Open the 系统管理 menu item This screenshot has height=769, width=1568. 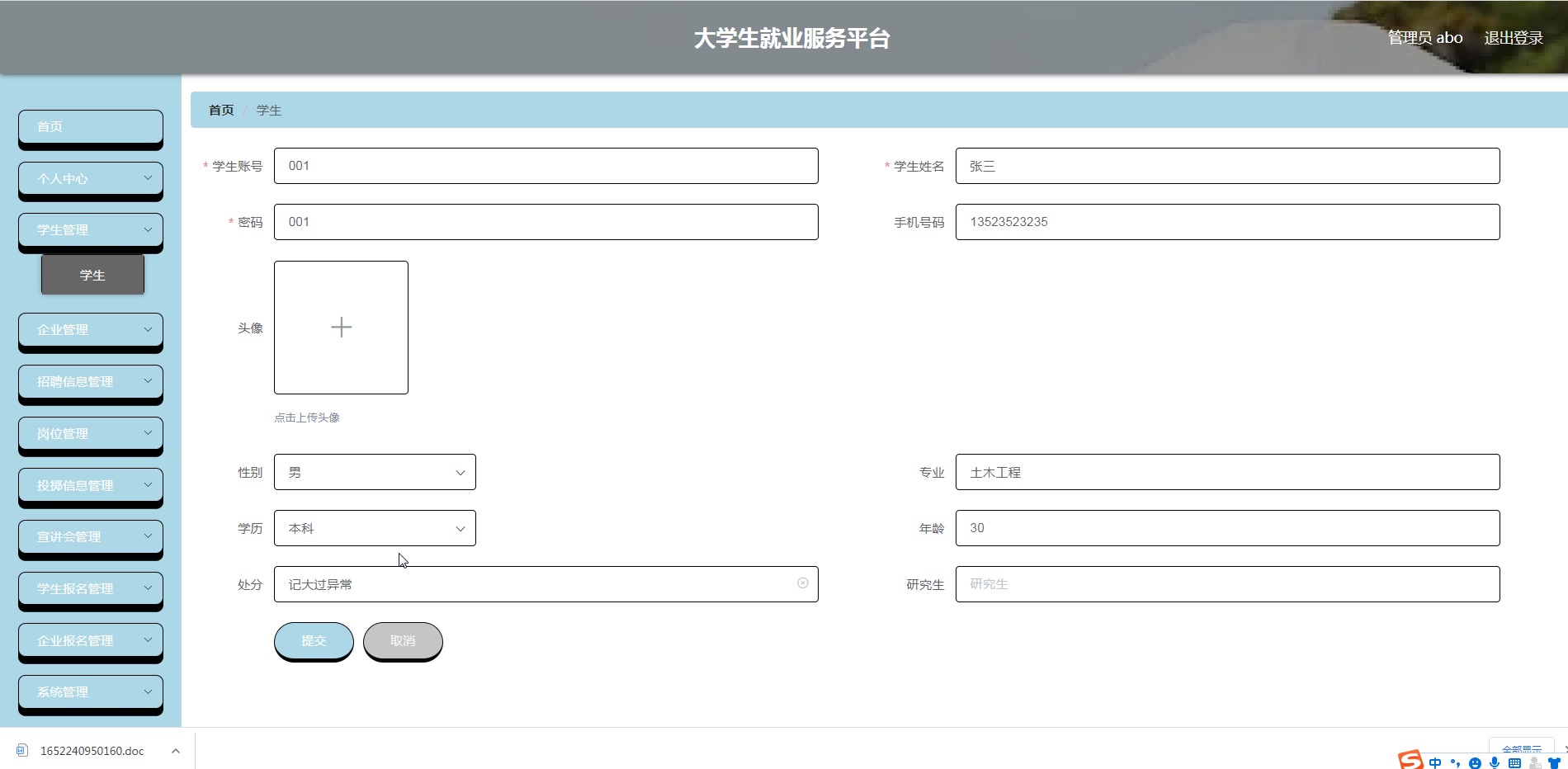[90, 692]
